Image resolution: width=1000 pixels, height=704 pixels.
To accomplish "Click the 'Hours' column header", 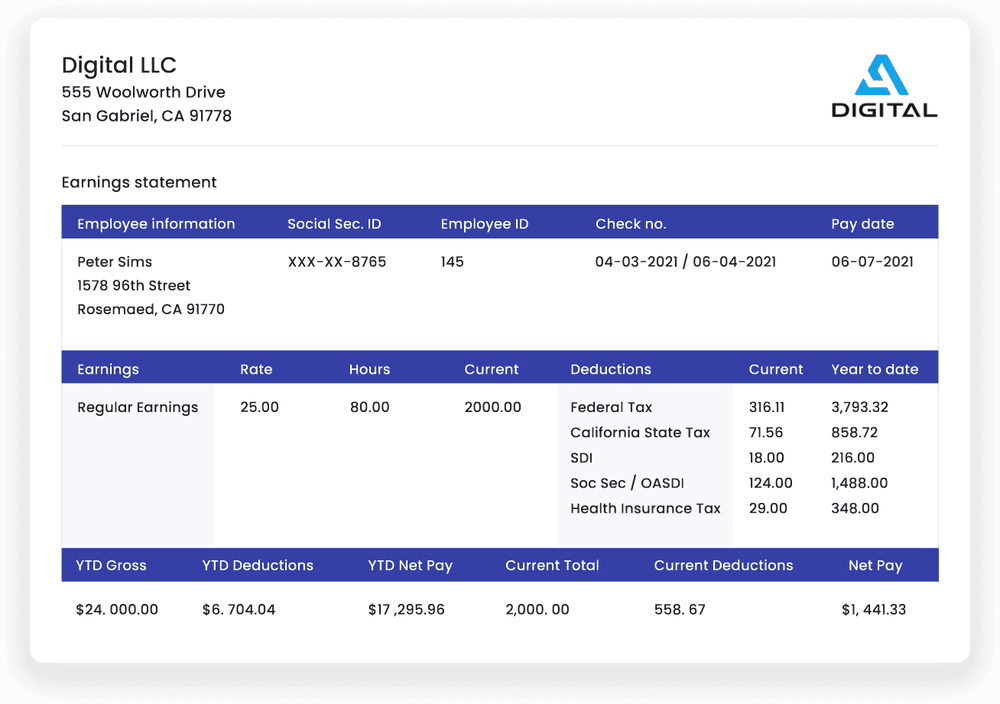I will click(369, 369).
